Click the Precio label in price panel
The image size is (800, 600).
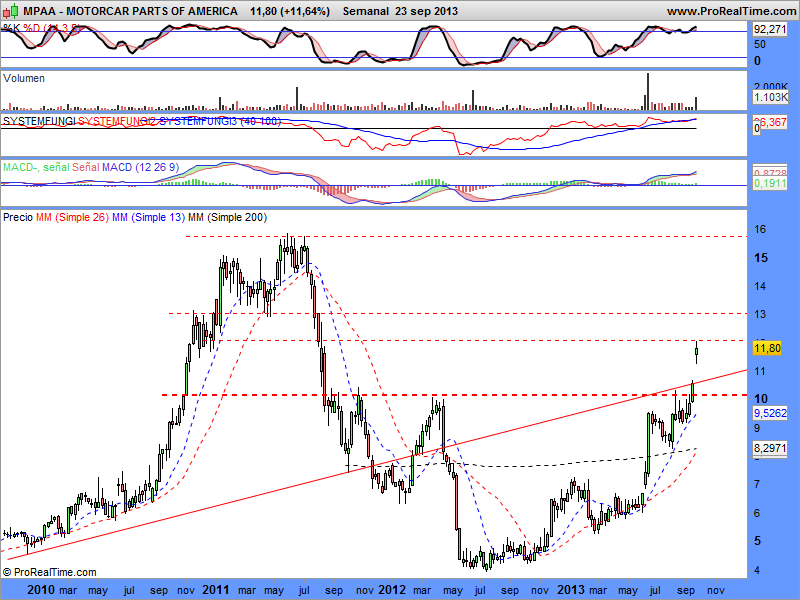click(18, 217)
